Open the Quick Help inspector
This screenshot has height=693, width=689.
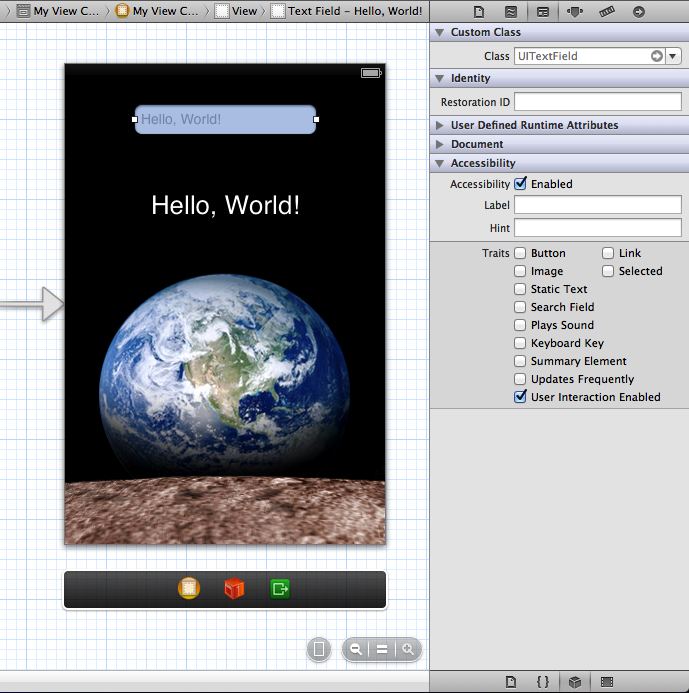[x=510, y=12]
